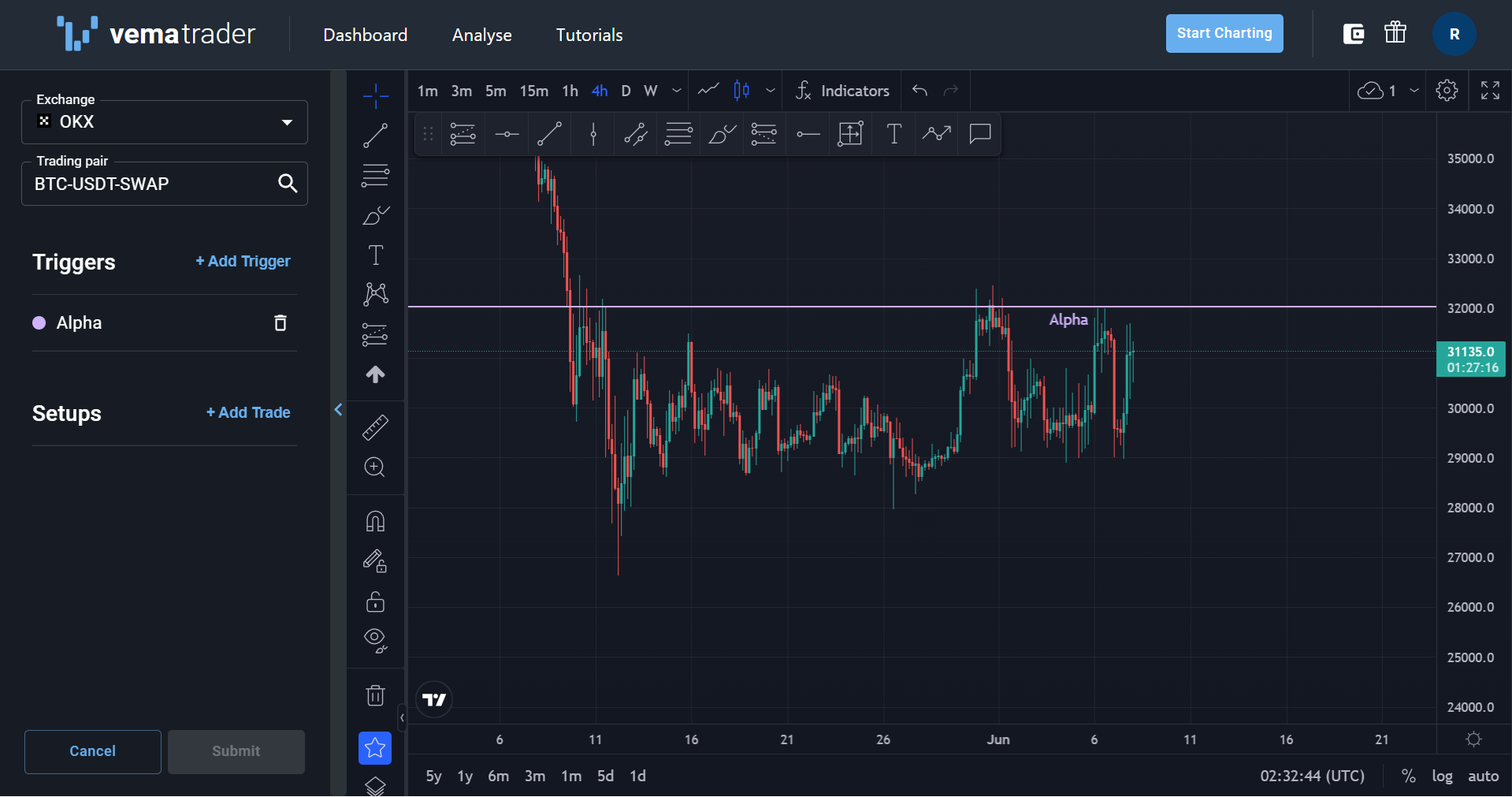Screen dimensions: 1512x797
Task: Open pattern tools in left sidebar
Action: tap(376, 294)
